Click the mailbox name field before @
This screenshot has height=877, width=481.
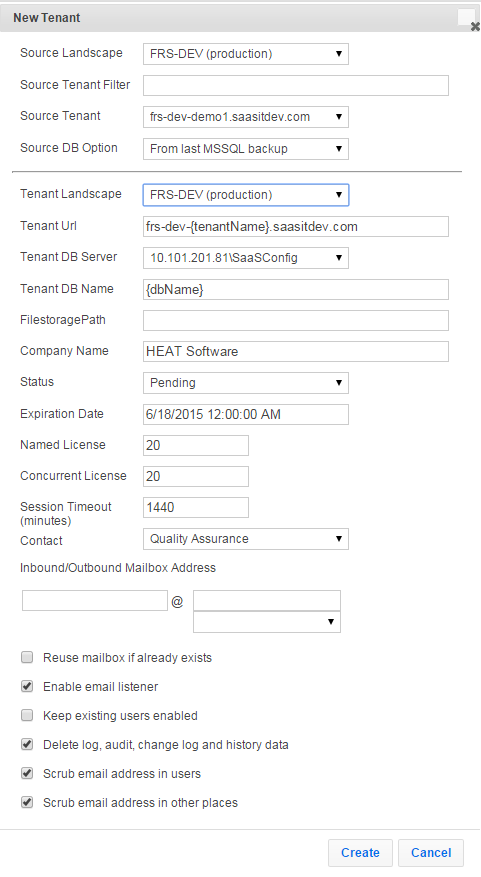tap(95, 601)
